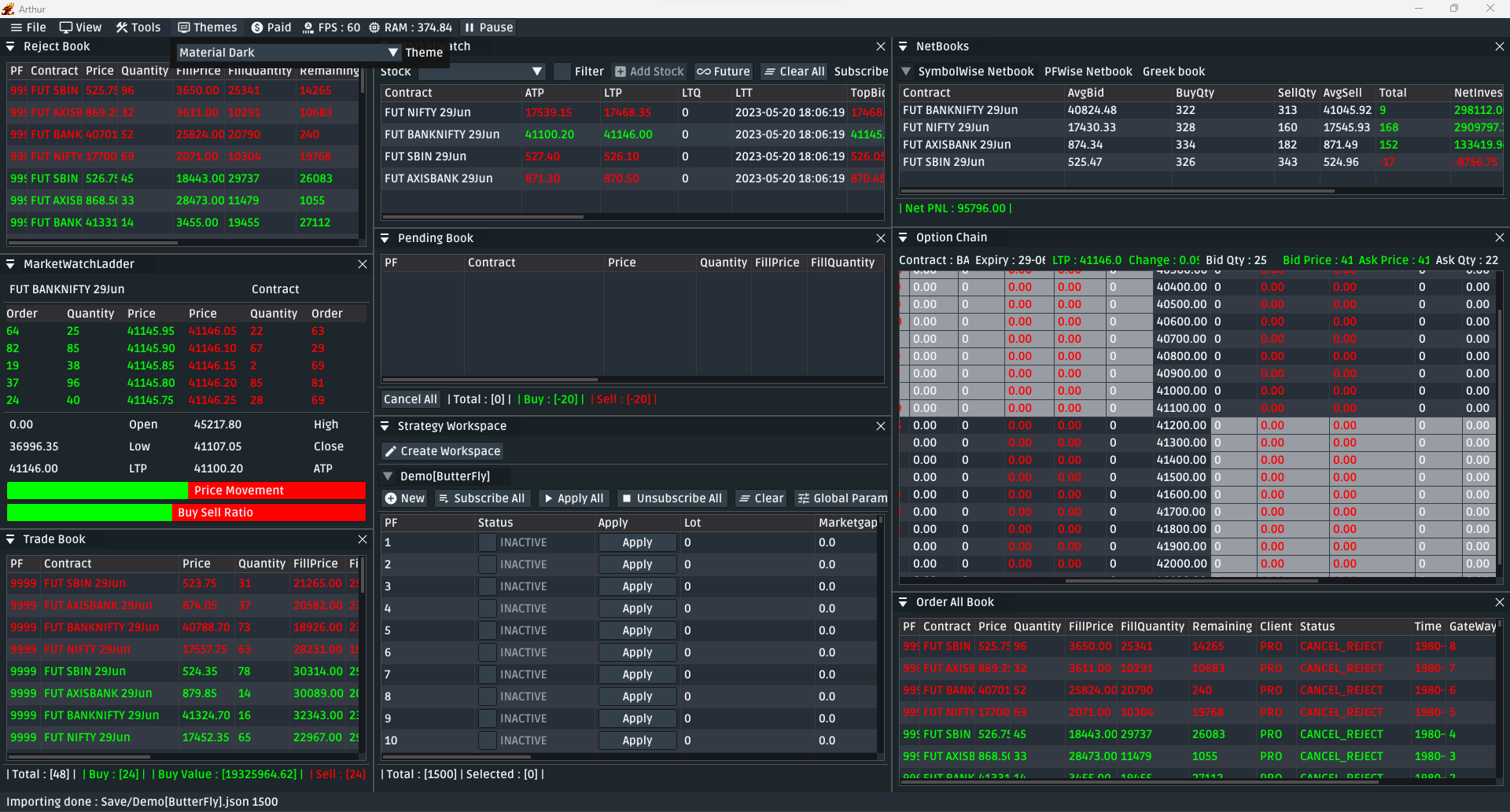Click Cancel All in Pending Book

pyautogui.click(x=411, y=399)
